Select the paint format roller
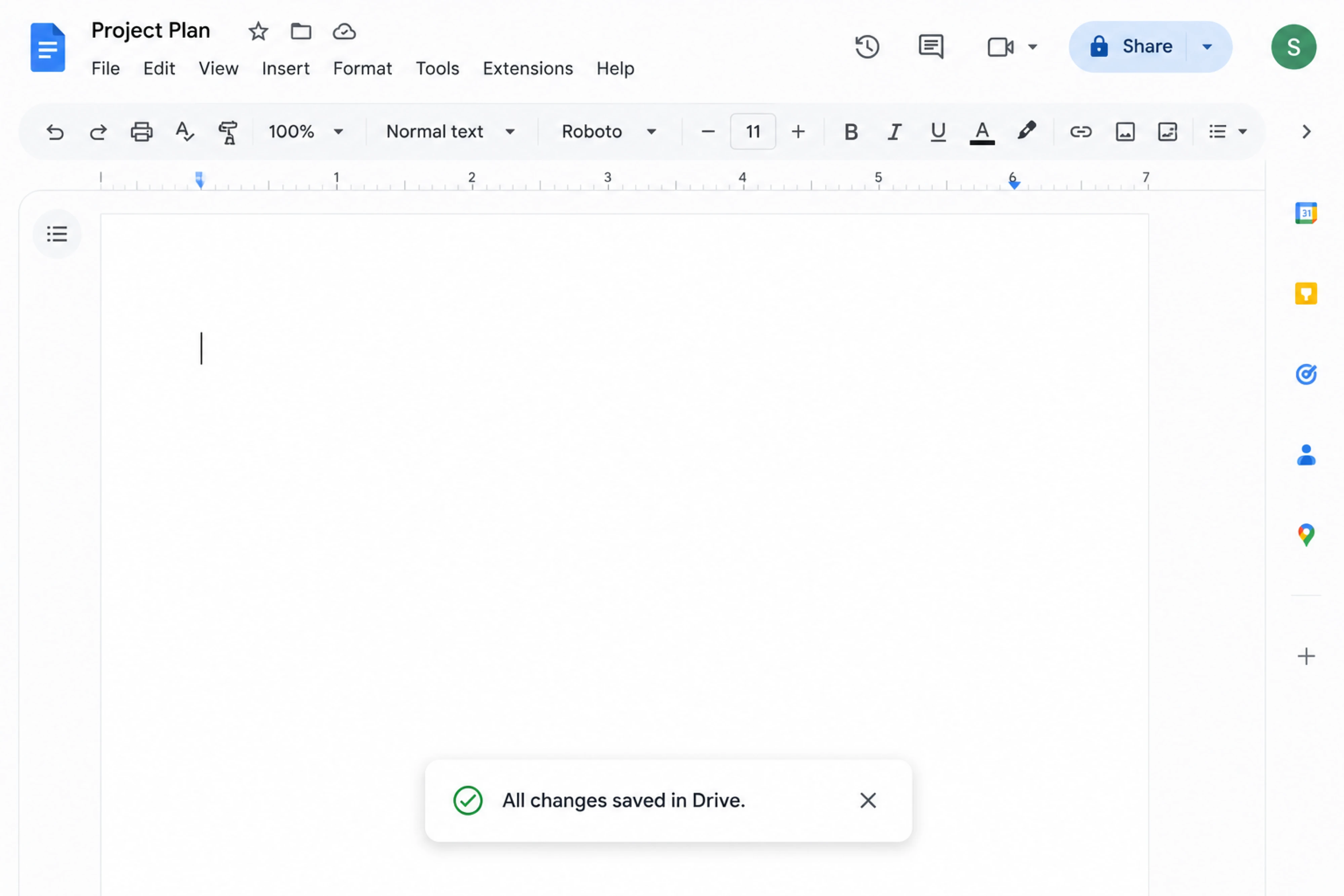Viewport: 1344px width, 896px height. [228, 132]
